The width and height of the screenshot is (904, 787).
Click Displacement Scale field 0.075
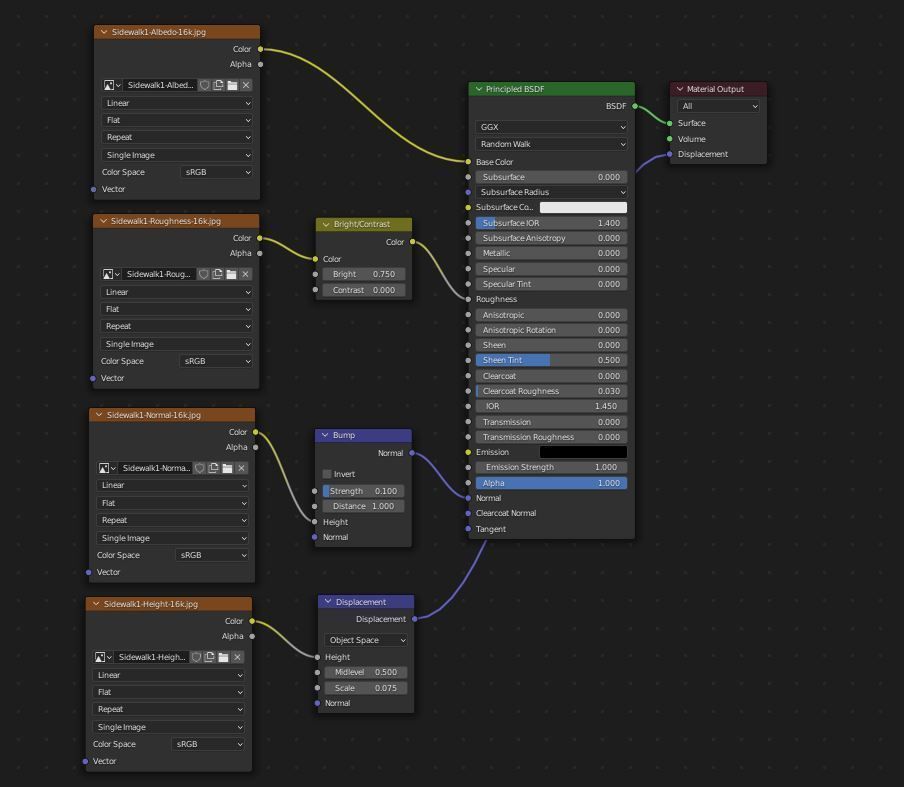click(366, 688)
